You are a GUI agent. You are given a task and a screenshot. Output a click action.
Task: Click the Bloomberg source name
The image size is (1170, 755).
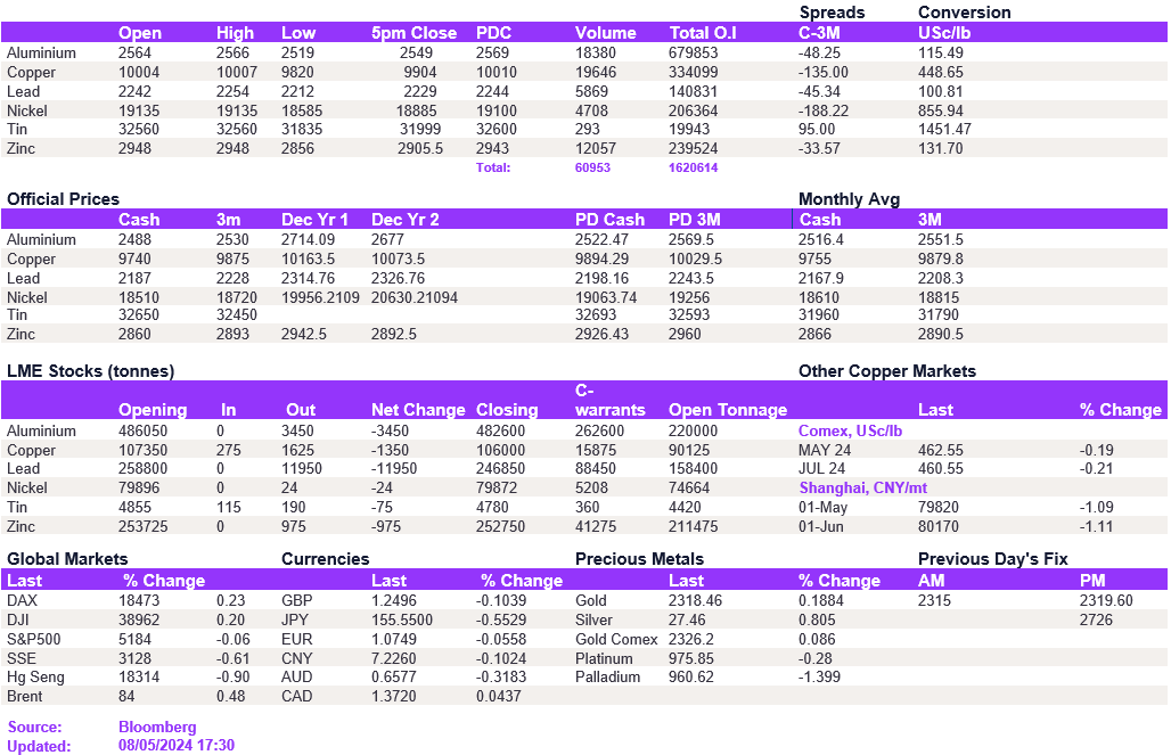(157, 727)
